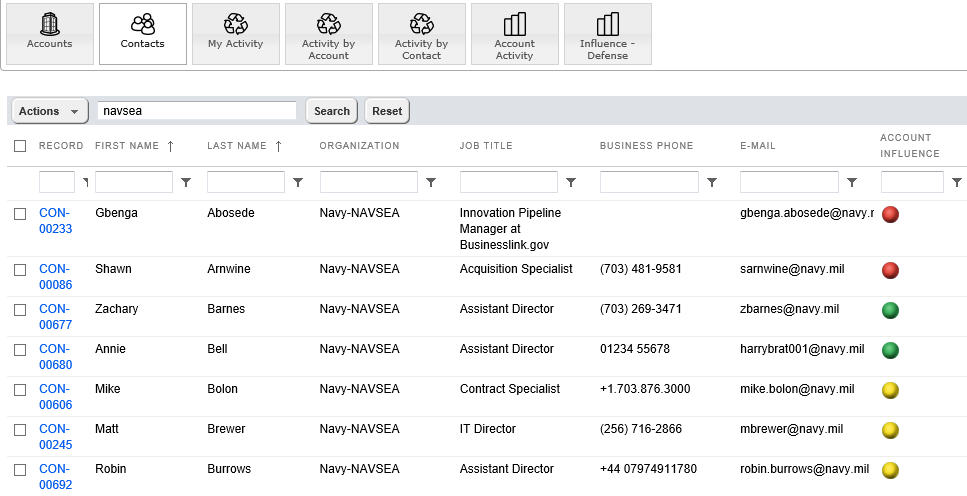Click filter funnel icon for E-mail

(852, 183)
